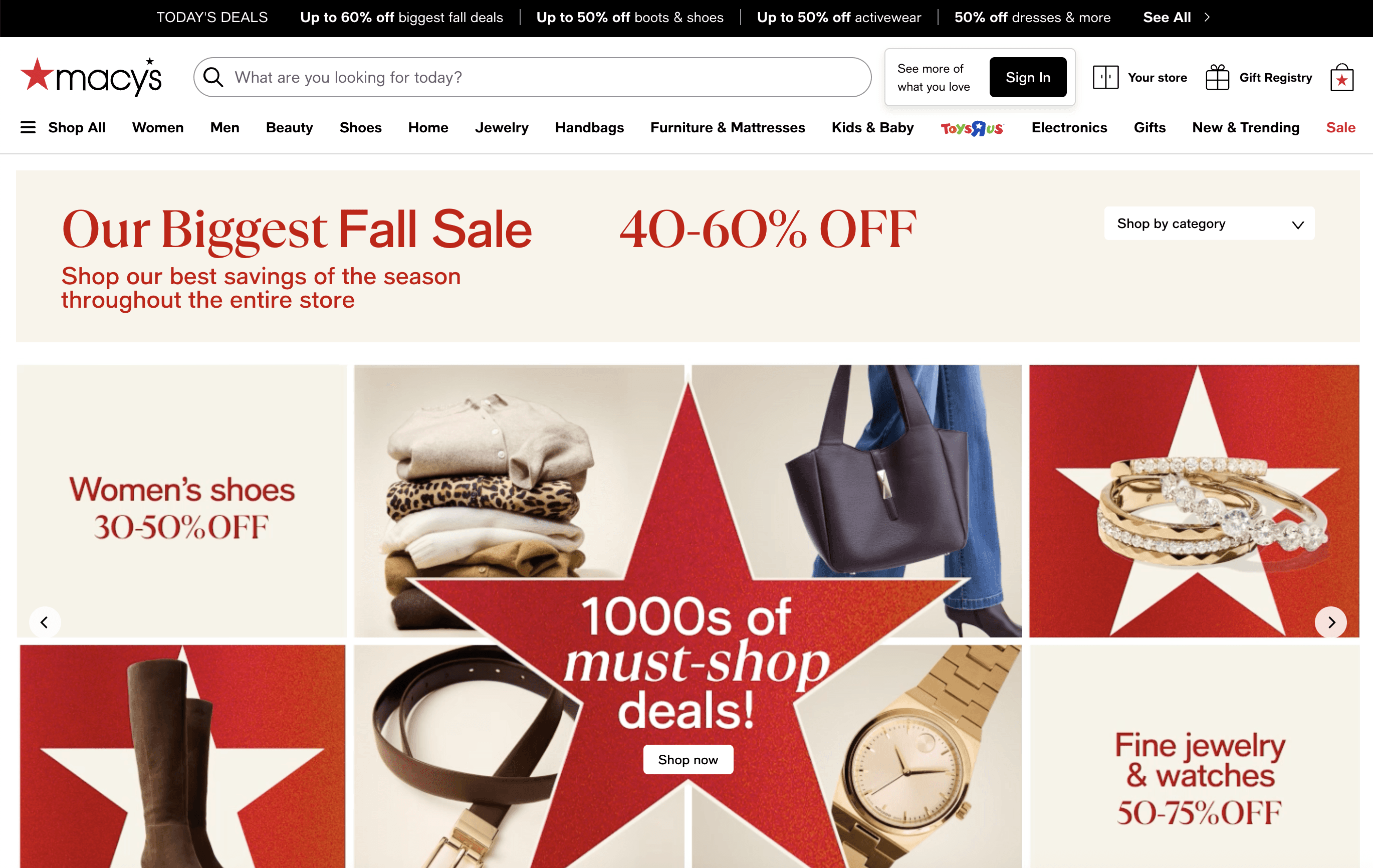Click the Shop now button
The image size is (1373, 868).
[688, 760]
